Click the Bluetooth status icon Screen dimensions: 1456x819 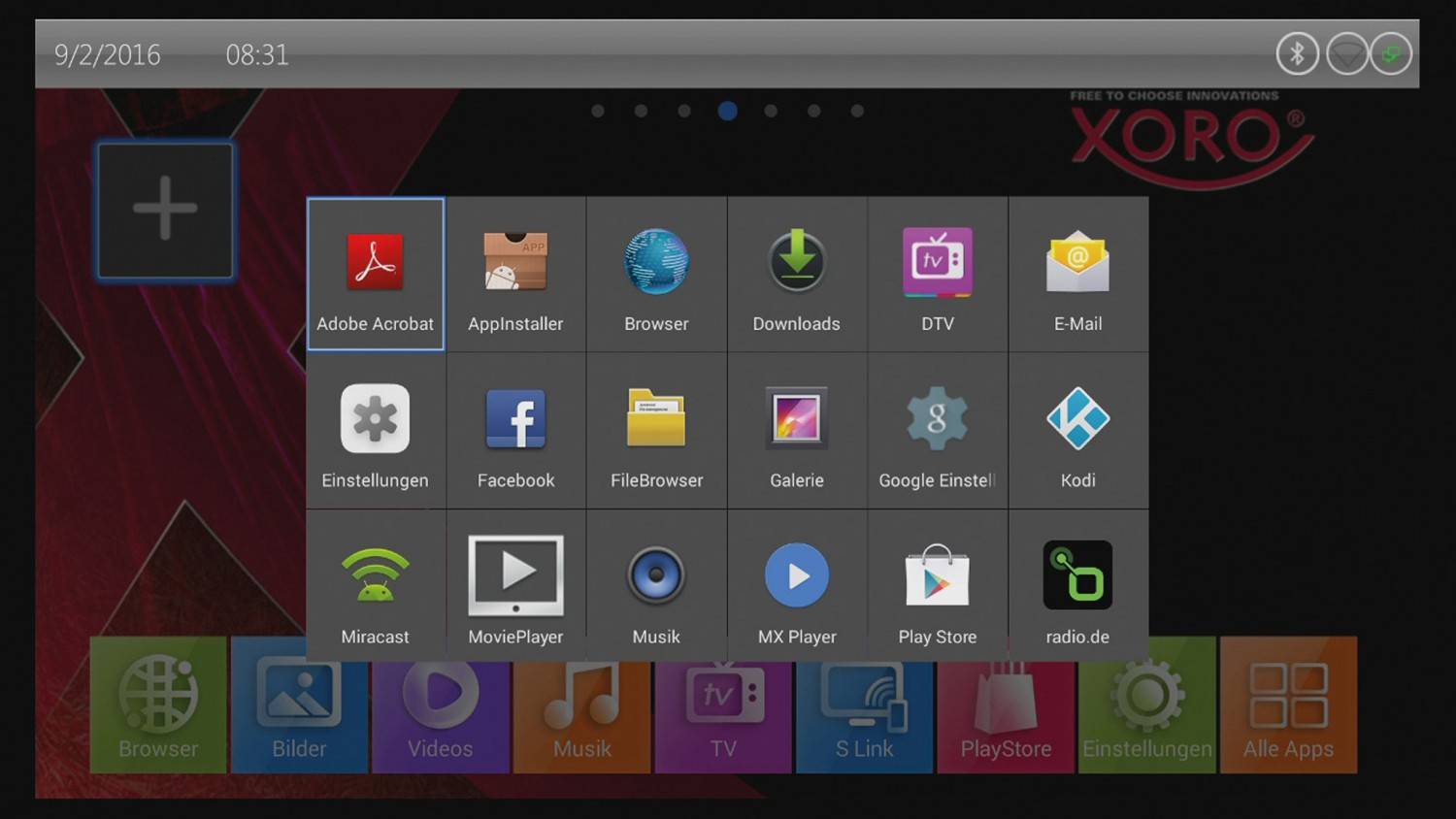(1297, 53)
